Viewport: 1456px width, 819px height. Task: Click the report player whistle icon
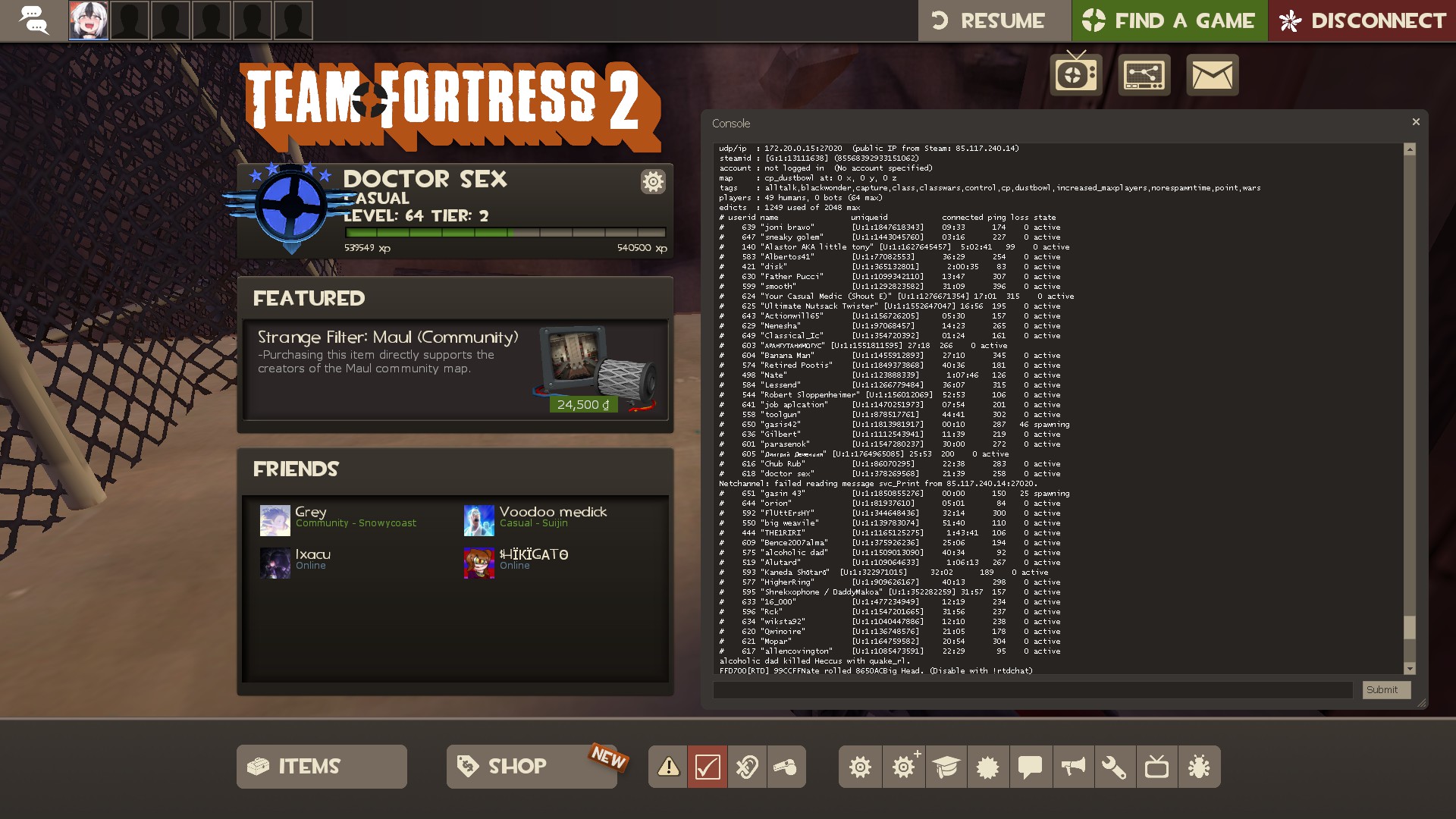[x=786, y=766]
